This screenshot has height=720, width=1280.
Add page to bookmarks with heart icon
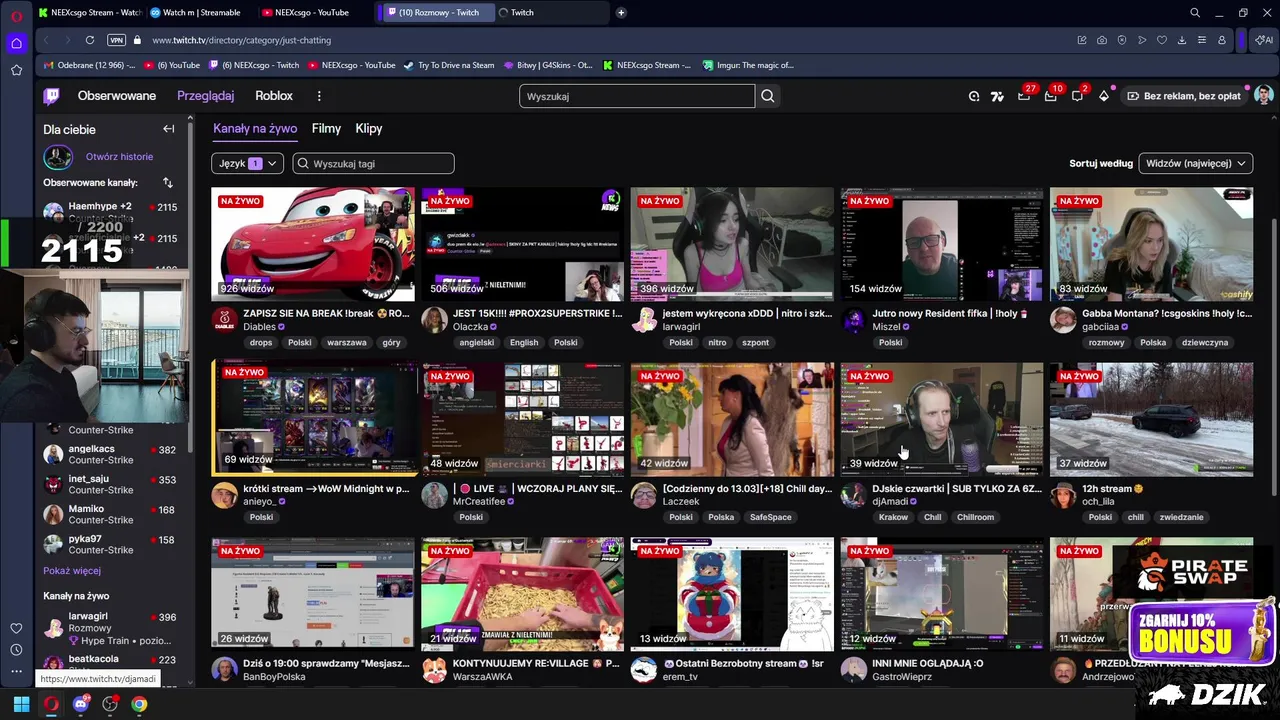[1162, 40]
